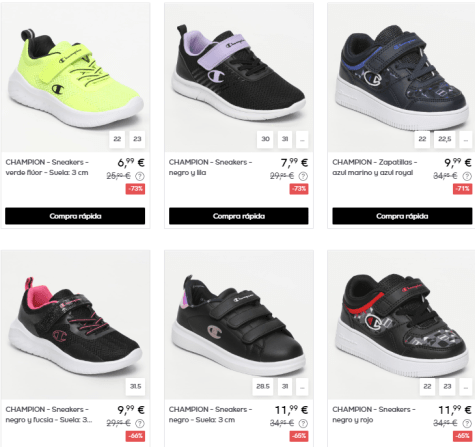This screenshot has height=447, width=475.
Task: Expand more sizes on negro y lila sneakers
Action: point(302,139)
